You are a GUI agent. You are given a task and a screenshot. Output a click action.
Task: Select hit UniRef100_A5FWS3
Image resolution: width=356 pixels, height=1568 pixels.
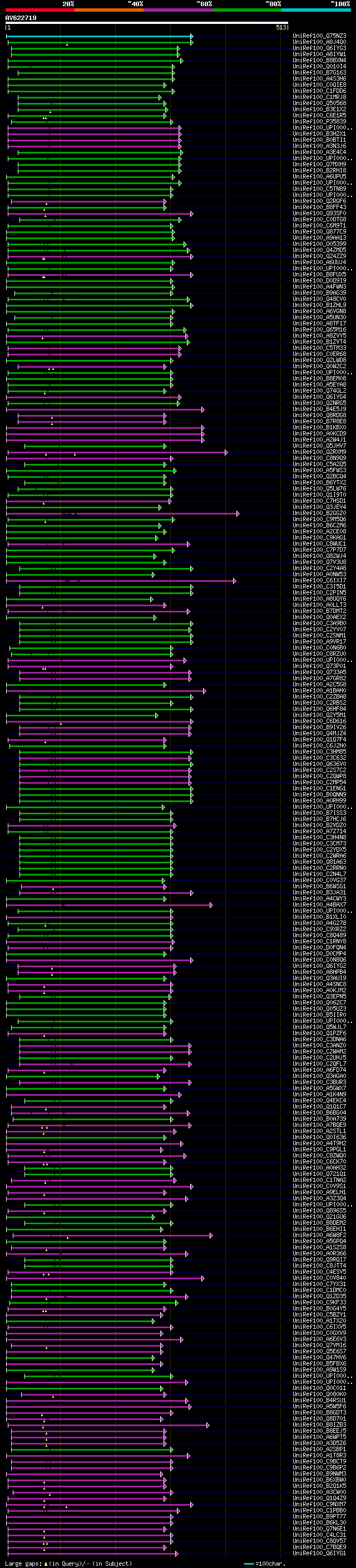319,471
